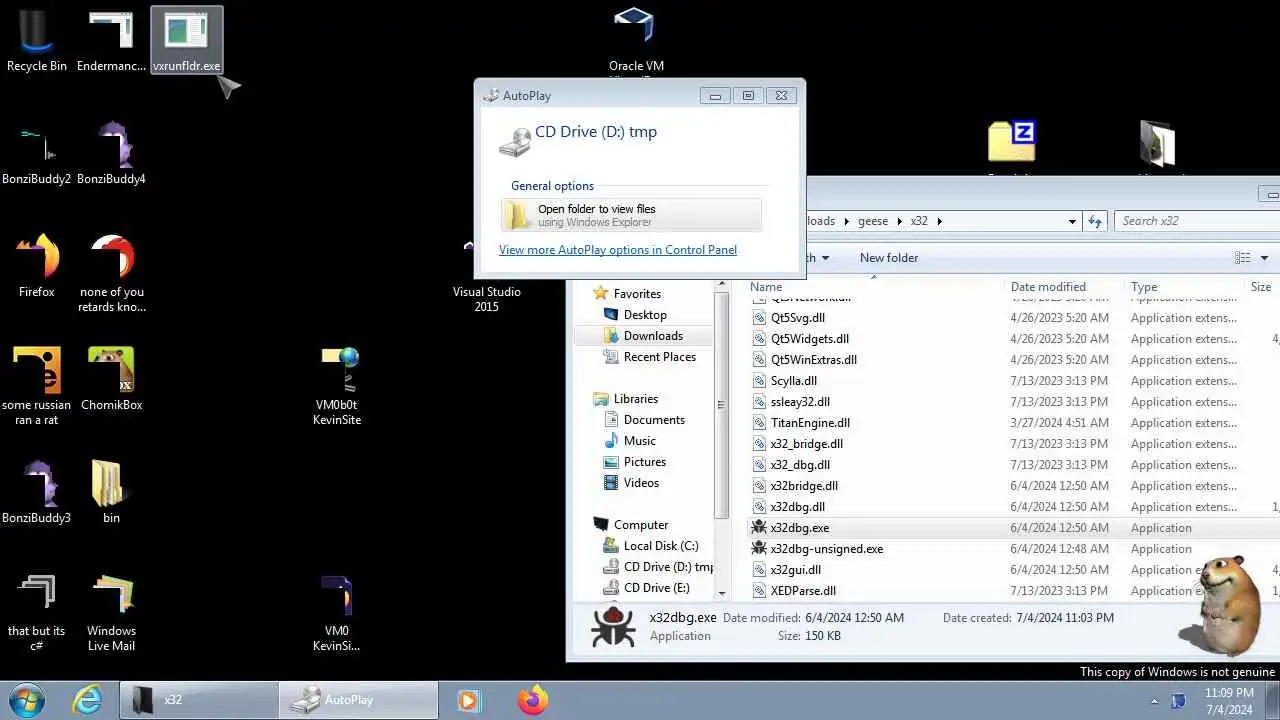Select the x32dbg.exe file
1280x720 pixels.
(800, 528)
